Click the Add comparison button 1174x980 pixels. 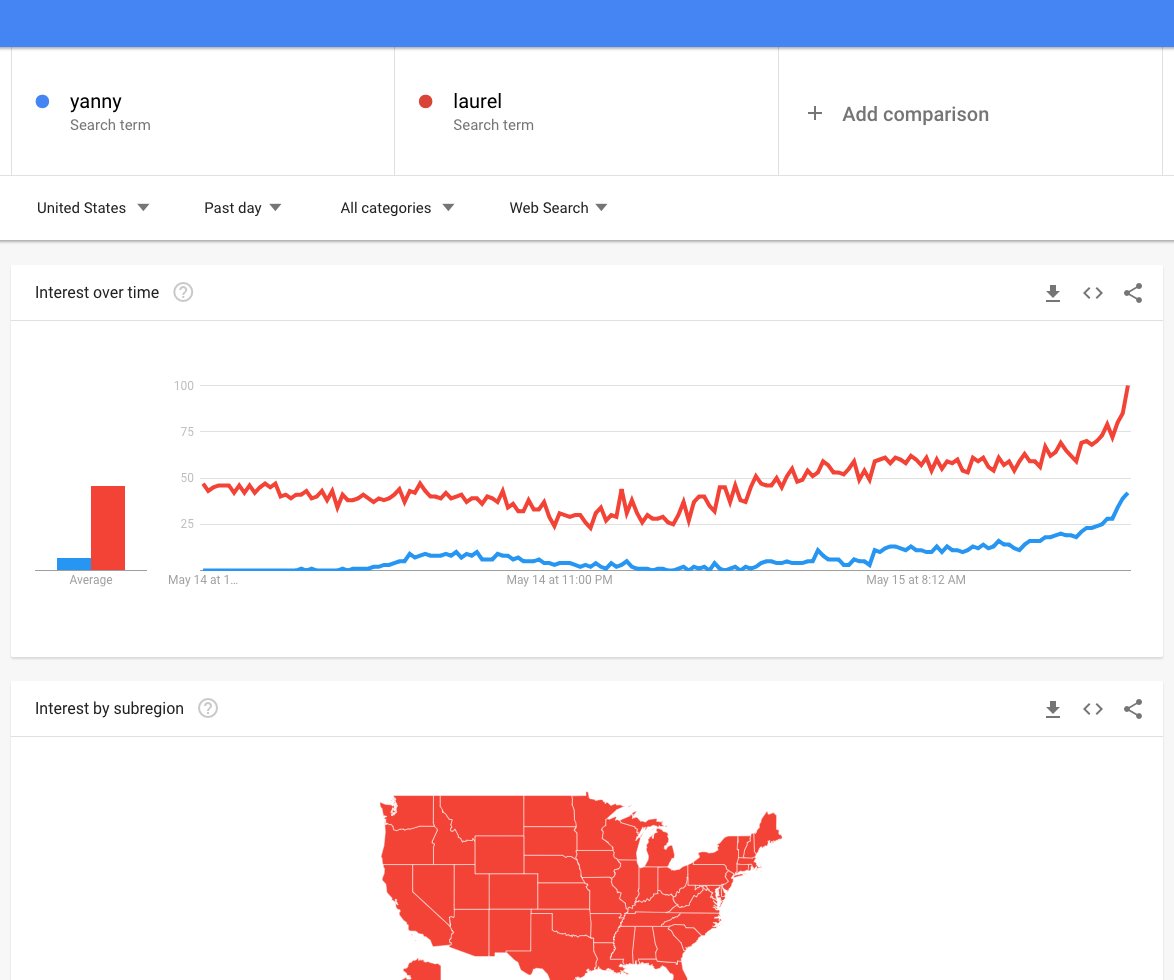point(915,114)
